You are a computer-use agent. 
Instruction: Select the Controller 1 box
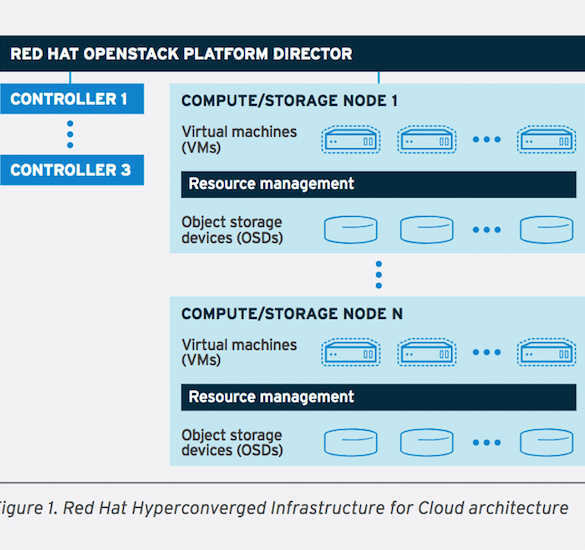click(x=72, y=99)
